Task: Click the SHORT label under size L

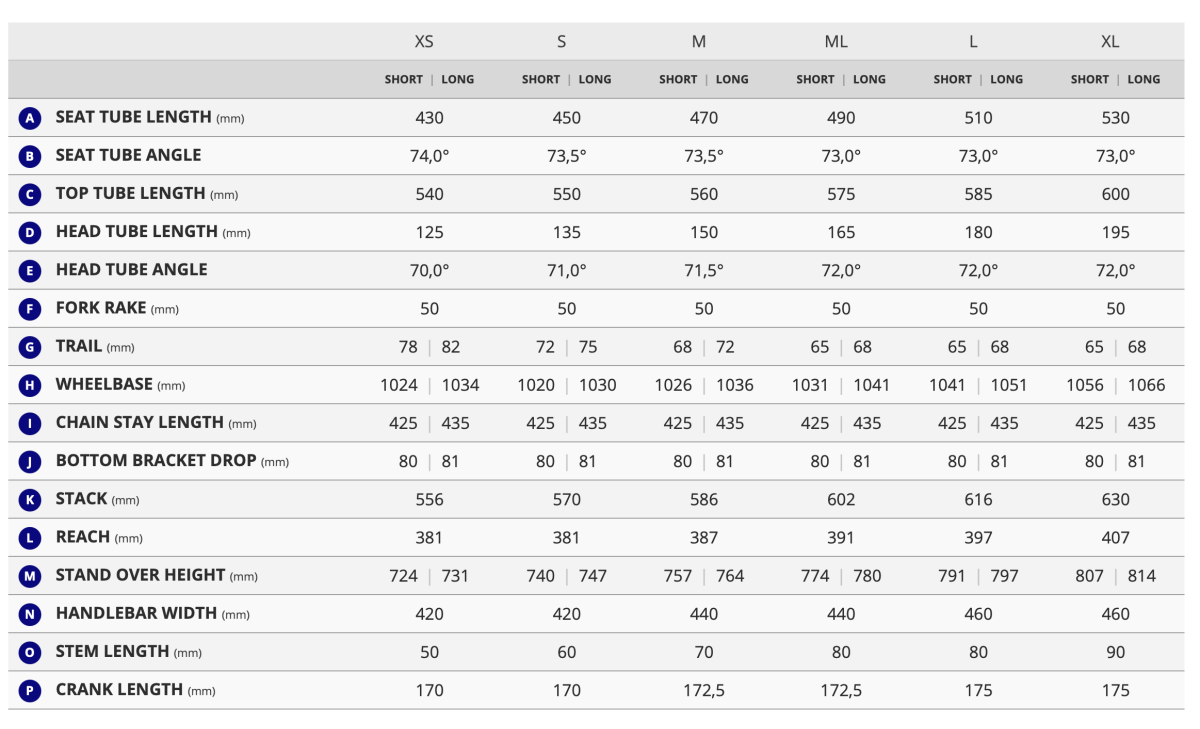Action: coord(953,79)
